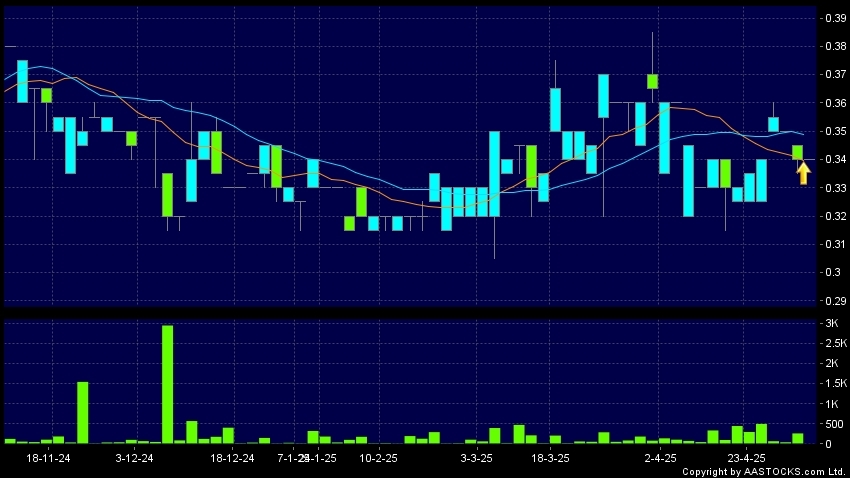Click the 0.38 price axis label
The height and width of the screenshot is (478, 850).
835,47
